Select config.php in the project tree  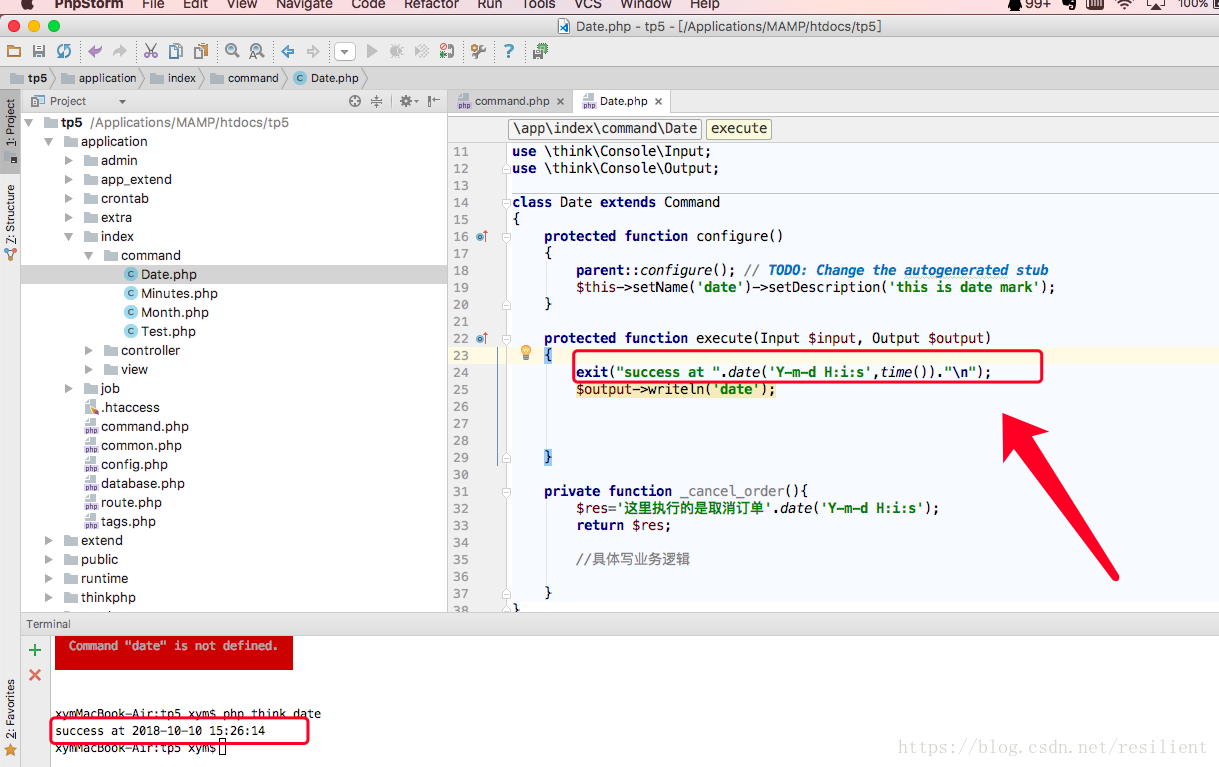click(134, 464)
